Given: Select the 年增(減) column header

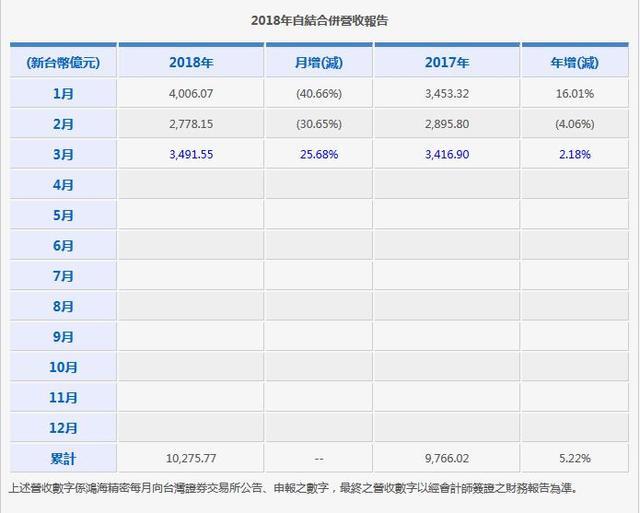Looking at the screenshot, I should click(x=574, y=63).
